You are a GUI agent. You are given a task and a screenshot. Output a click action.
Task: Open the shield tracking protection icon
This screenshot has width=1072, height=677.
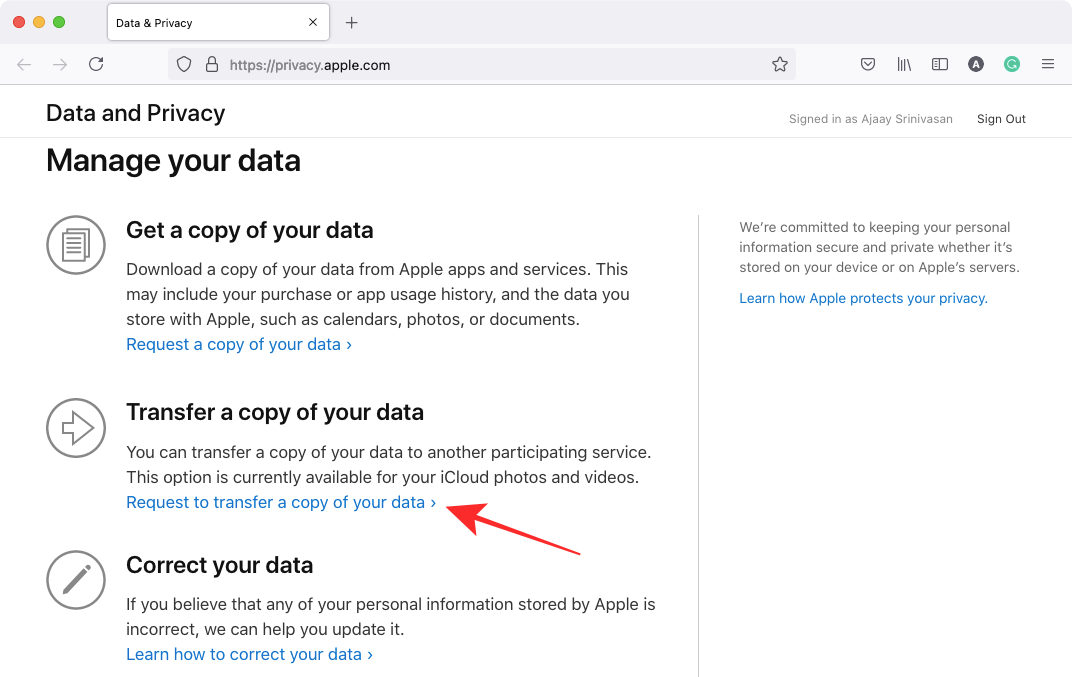click(184, 64)
